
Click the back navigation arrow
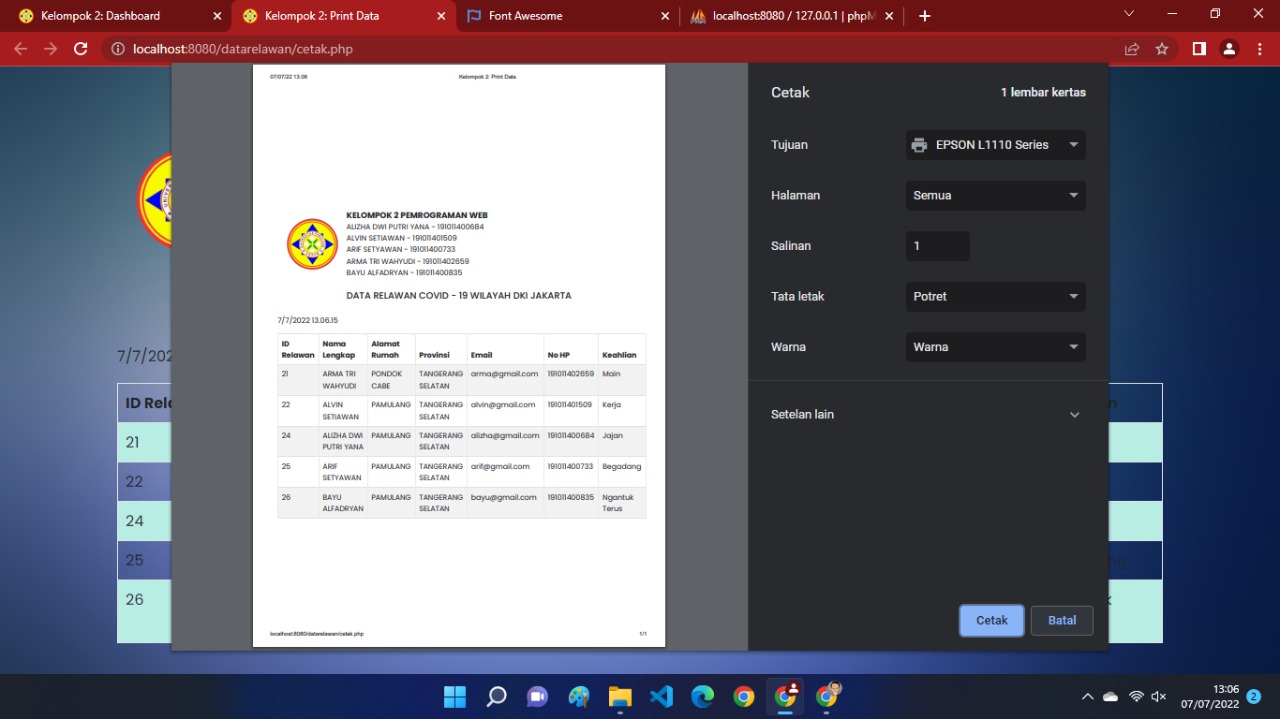click(x=20, y=47)
